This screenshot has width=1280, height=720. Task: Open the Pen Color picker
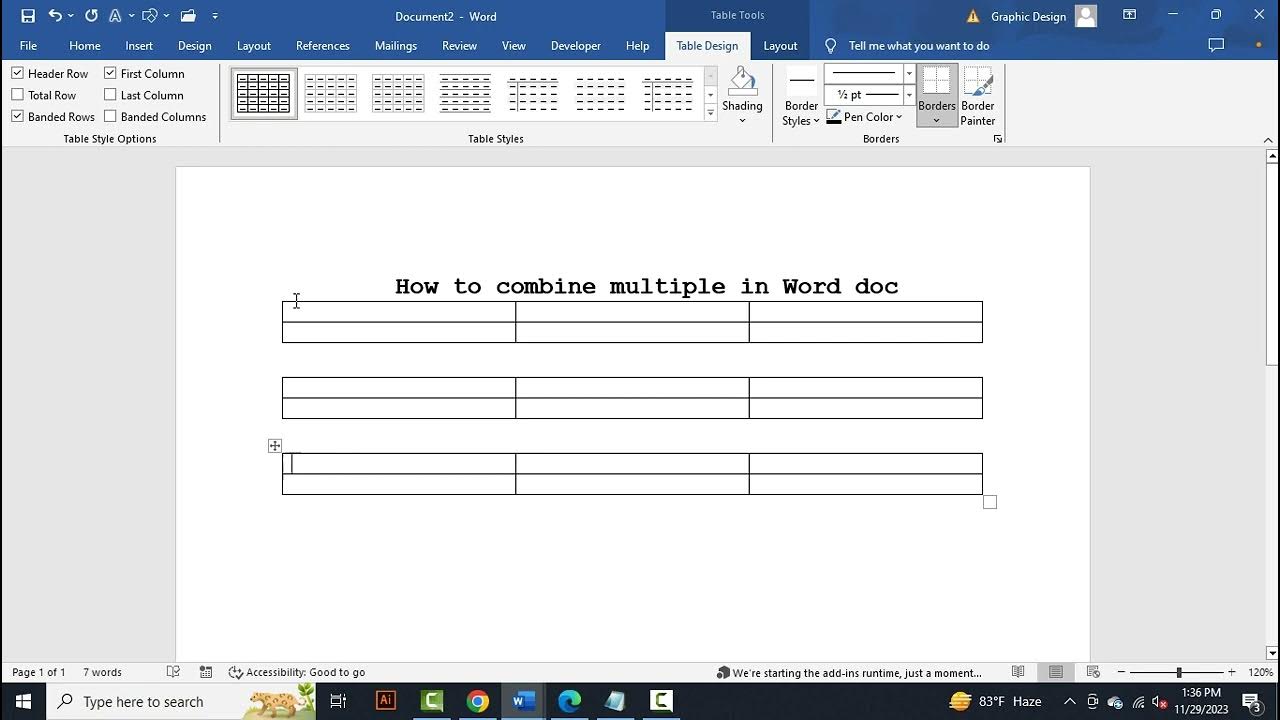click(864, 117)
